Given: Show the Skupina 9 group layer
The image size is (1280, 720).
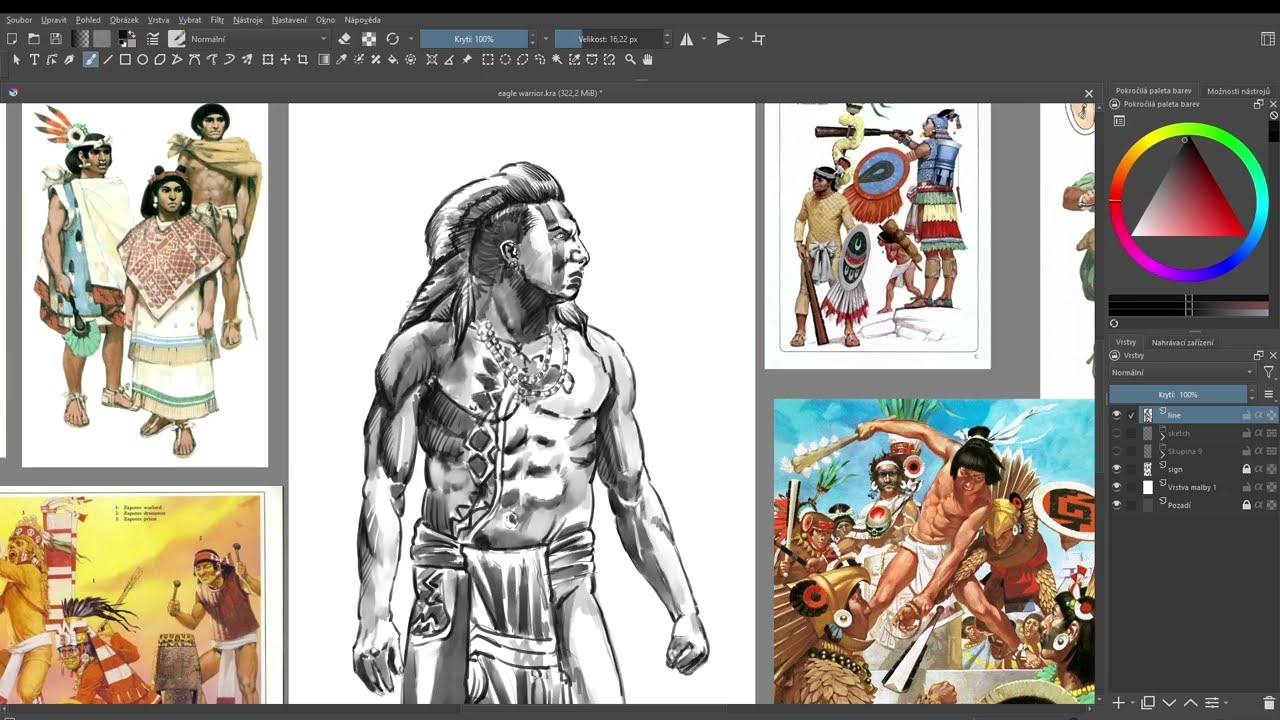Looking at the screenshot, I should (1117, 451).
